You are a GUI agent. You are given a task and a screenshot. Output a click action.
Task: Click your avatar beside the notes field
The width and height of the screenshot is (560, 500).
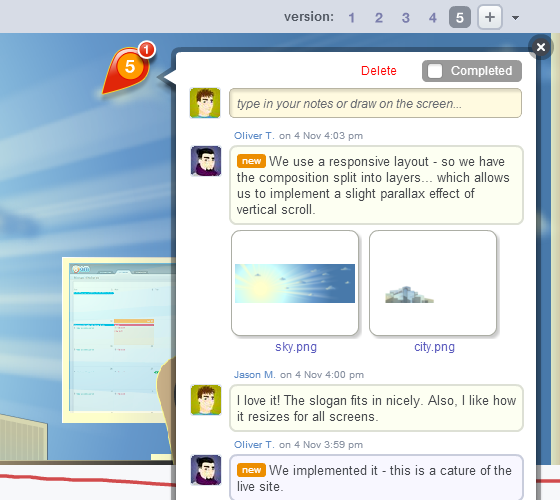coord(205,103)
